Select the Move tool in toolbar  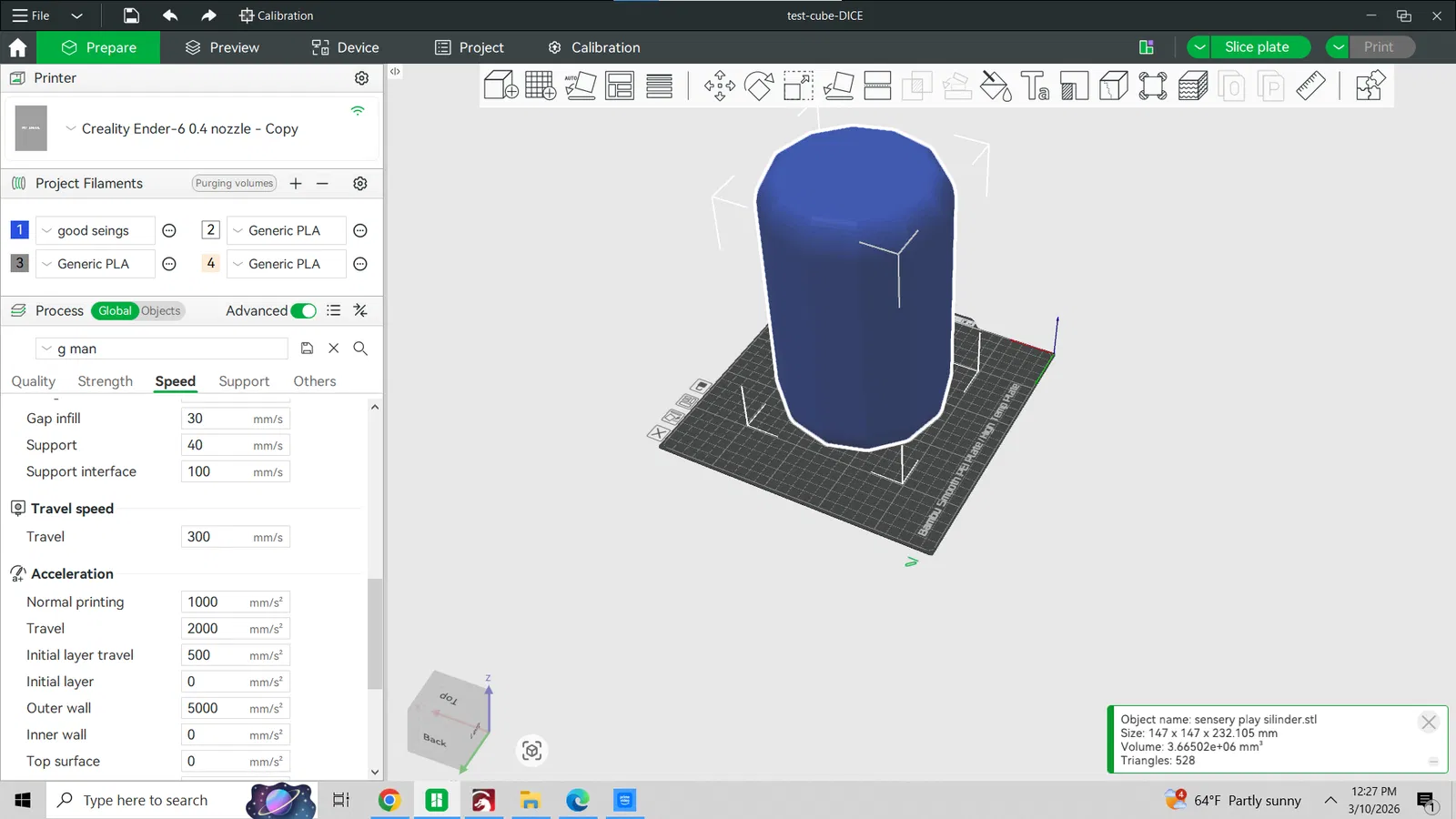719,86
